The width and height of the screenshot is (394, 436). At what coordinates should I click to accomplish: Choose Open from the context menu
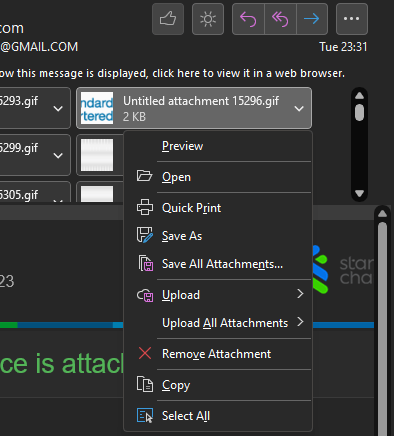(x=218, y=177)
